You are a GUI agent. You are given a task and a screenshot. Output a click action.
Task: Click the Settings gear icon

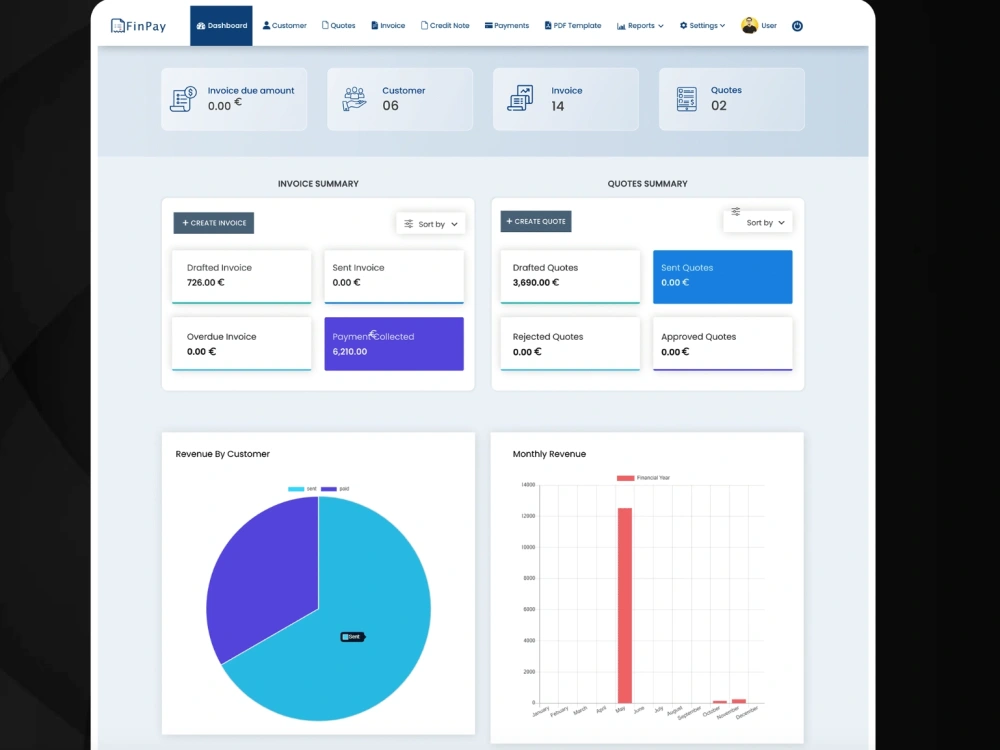pyautogui.click(x=684, y=26)
